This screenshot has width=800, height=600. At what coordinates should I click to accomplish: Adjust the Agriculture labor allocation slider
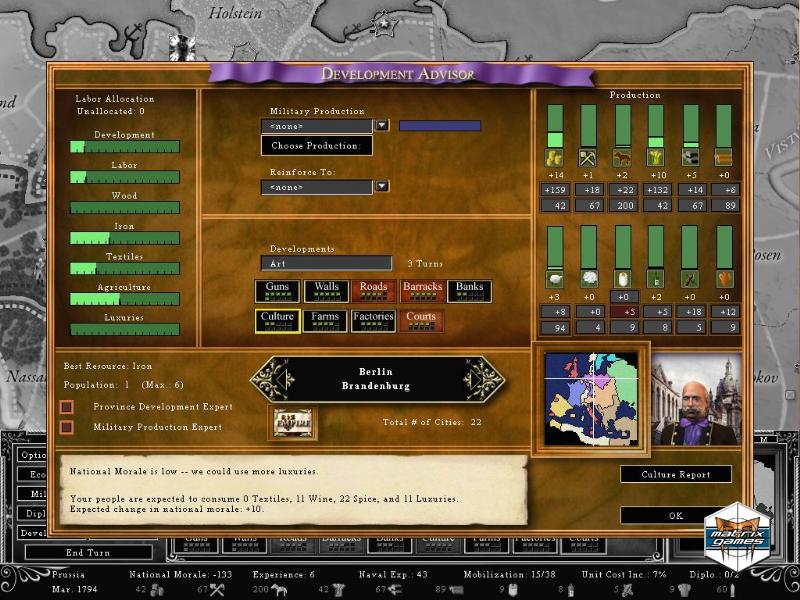(125, 299)
